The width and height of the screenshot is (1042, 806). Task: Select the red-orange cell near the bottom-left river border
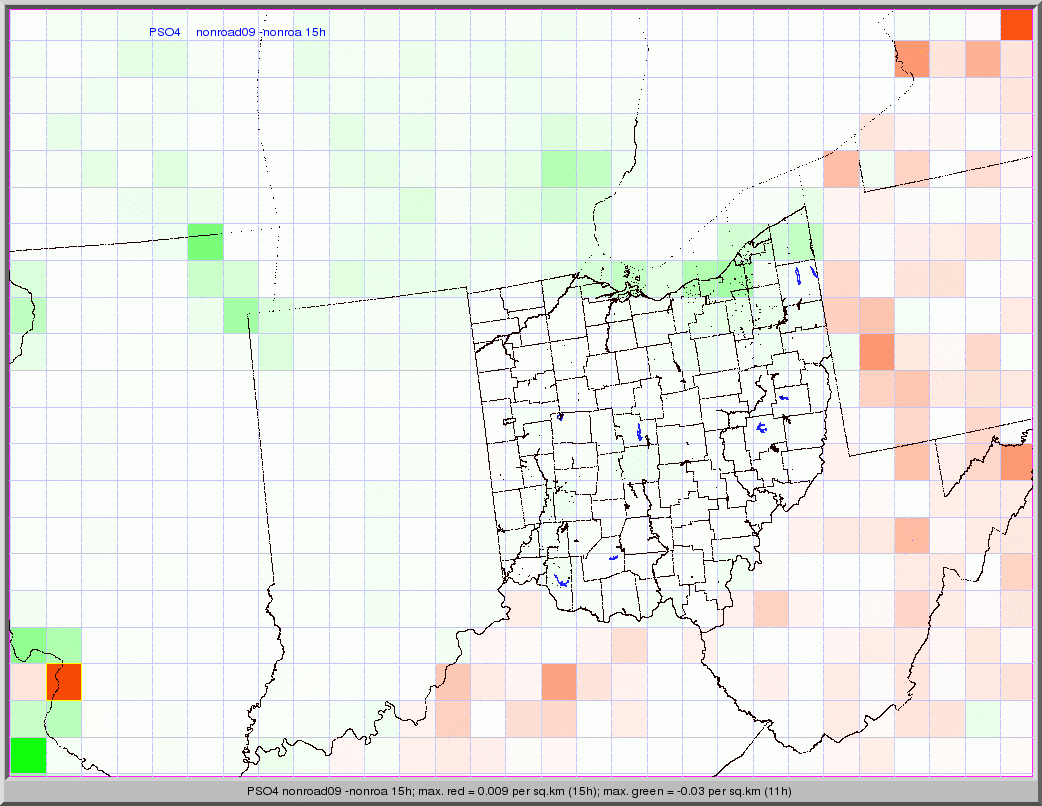click(x=64, y=682)
